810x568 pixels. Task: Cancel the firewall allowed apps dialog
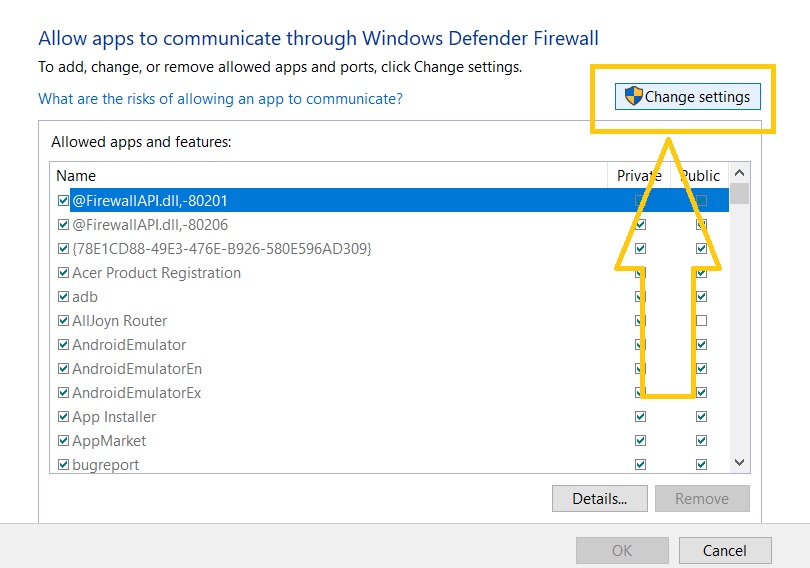click(x=725, y=550)
